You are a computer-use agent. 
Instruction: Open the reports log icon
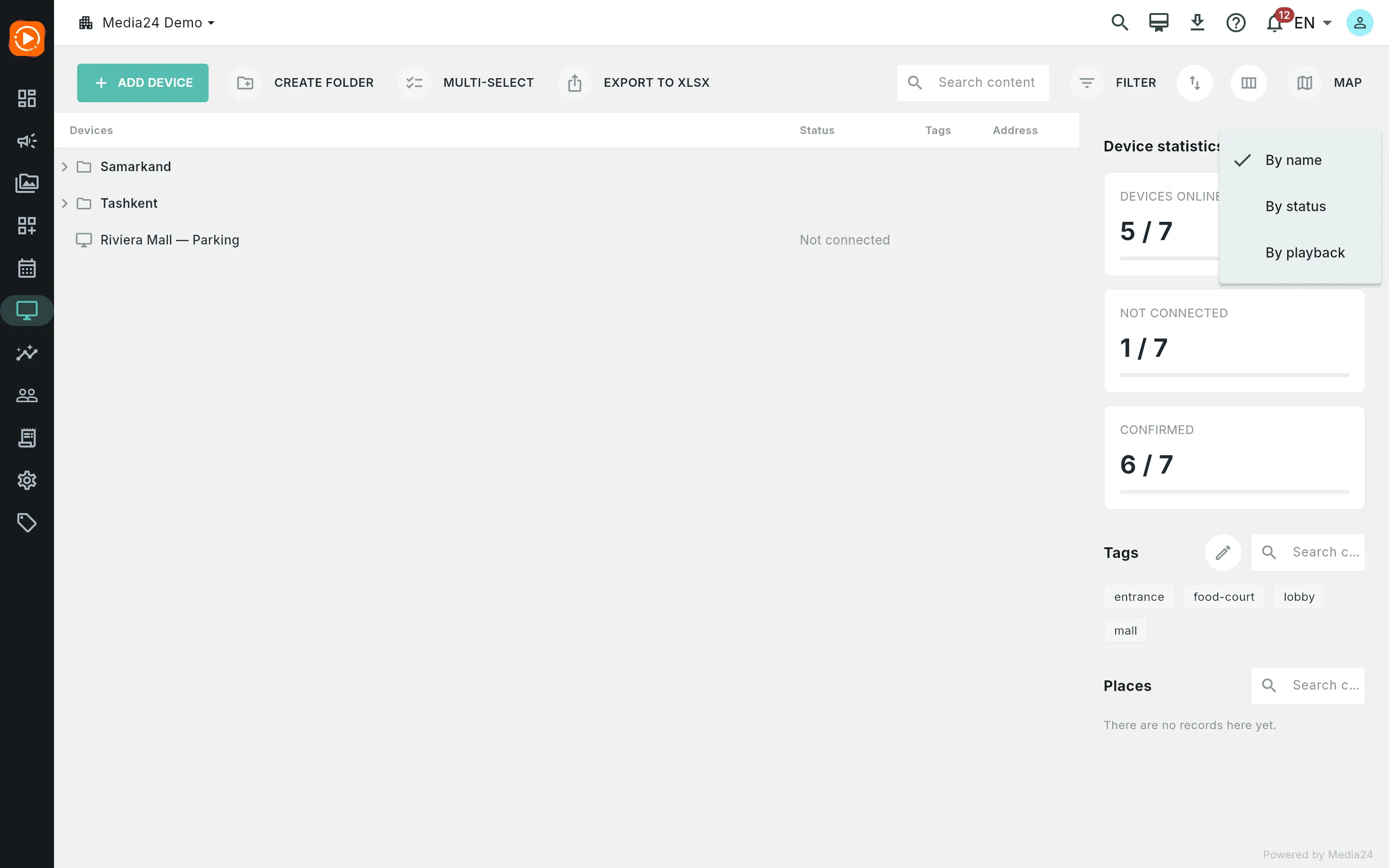pos(27,438)
